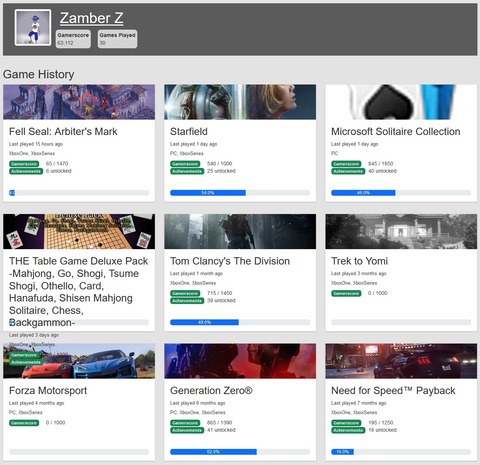Open Microsoft Solitaire Collection spade banner
The image size is (480, 465).
[x=401, y=102]
